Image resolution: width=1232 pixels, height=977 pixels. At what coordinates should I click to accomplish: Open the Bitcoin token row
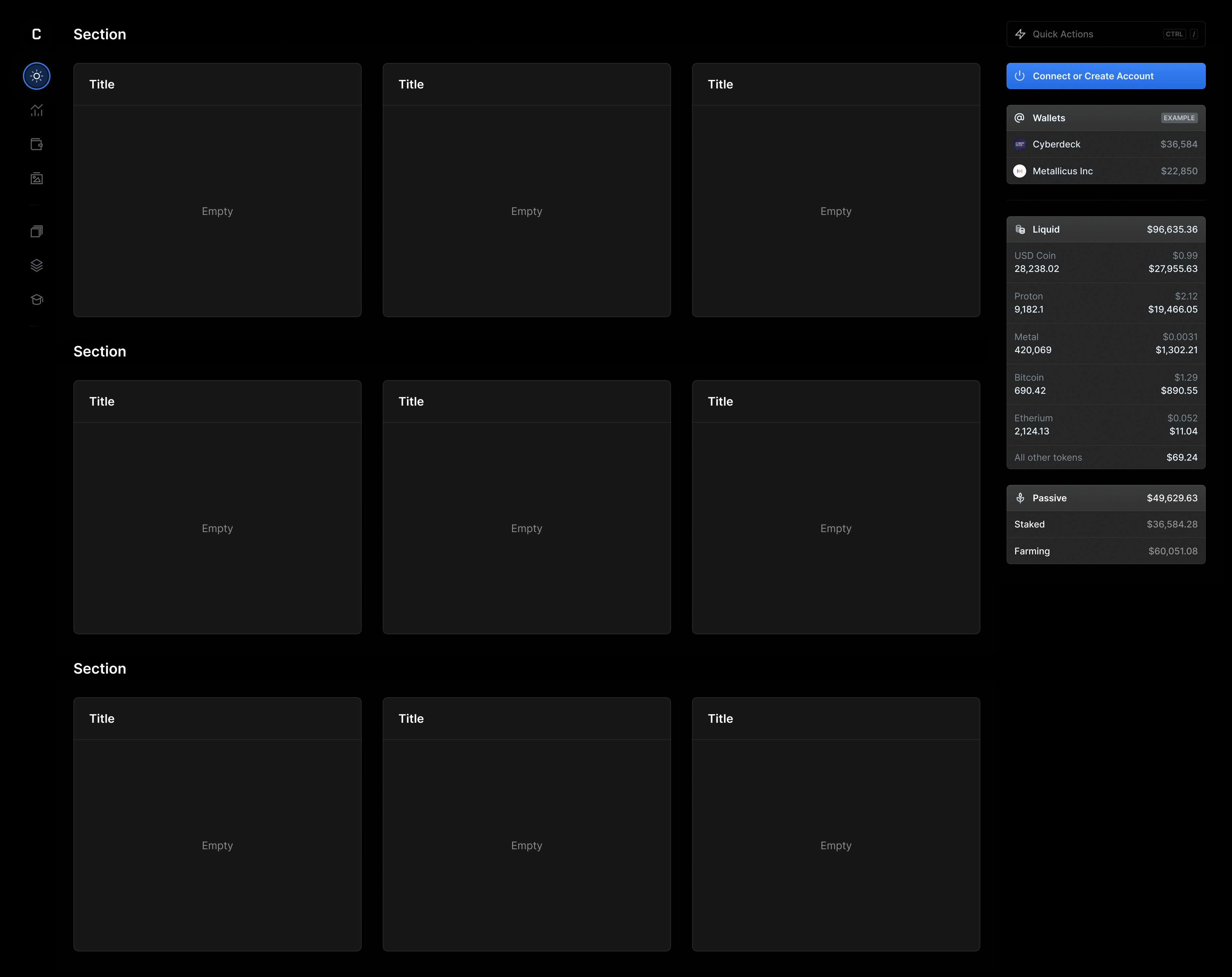[1106, 384]
